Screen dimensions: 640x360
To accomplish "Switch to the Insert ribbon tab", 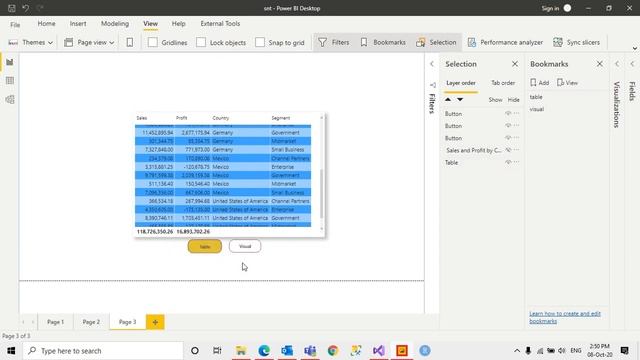I will click(78, 24).
